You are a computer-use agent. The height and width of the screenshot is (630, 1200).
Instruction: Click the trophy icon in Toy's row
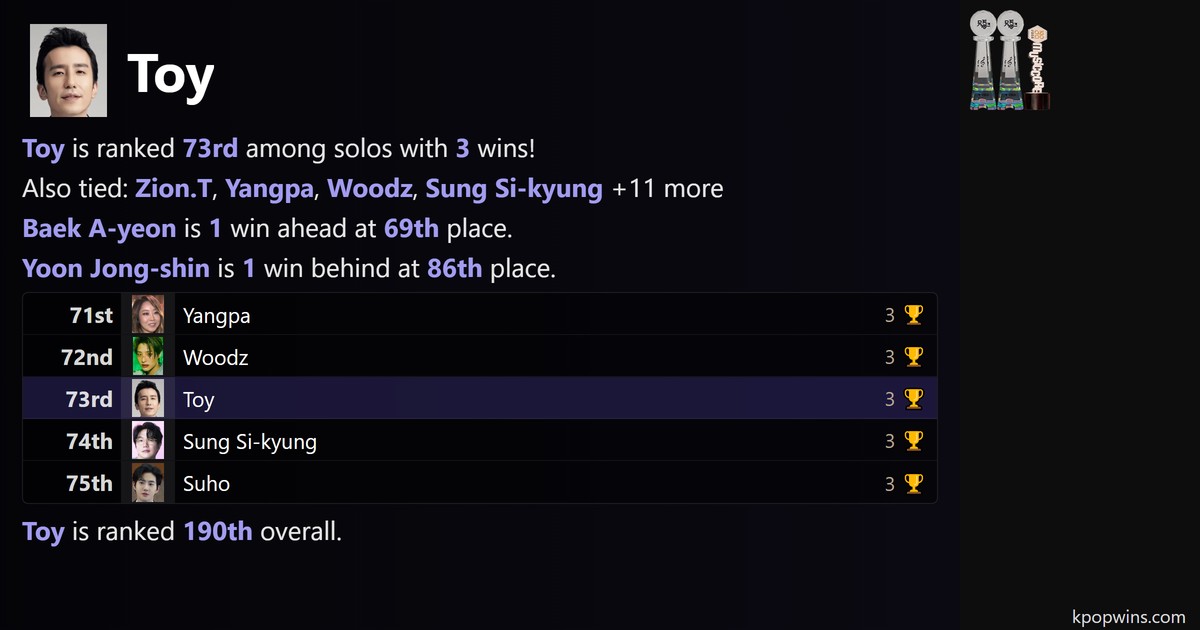coord(913,400)
